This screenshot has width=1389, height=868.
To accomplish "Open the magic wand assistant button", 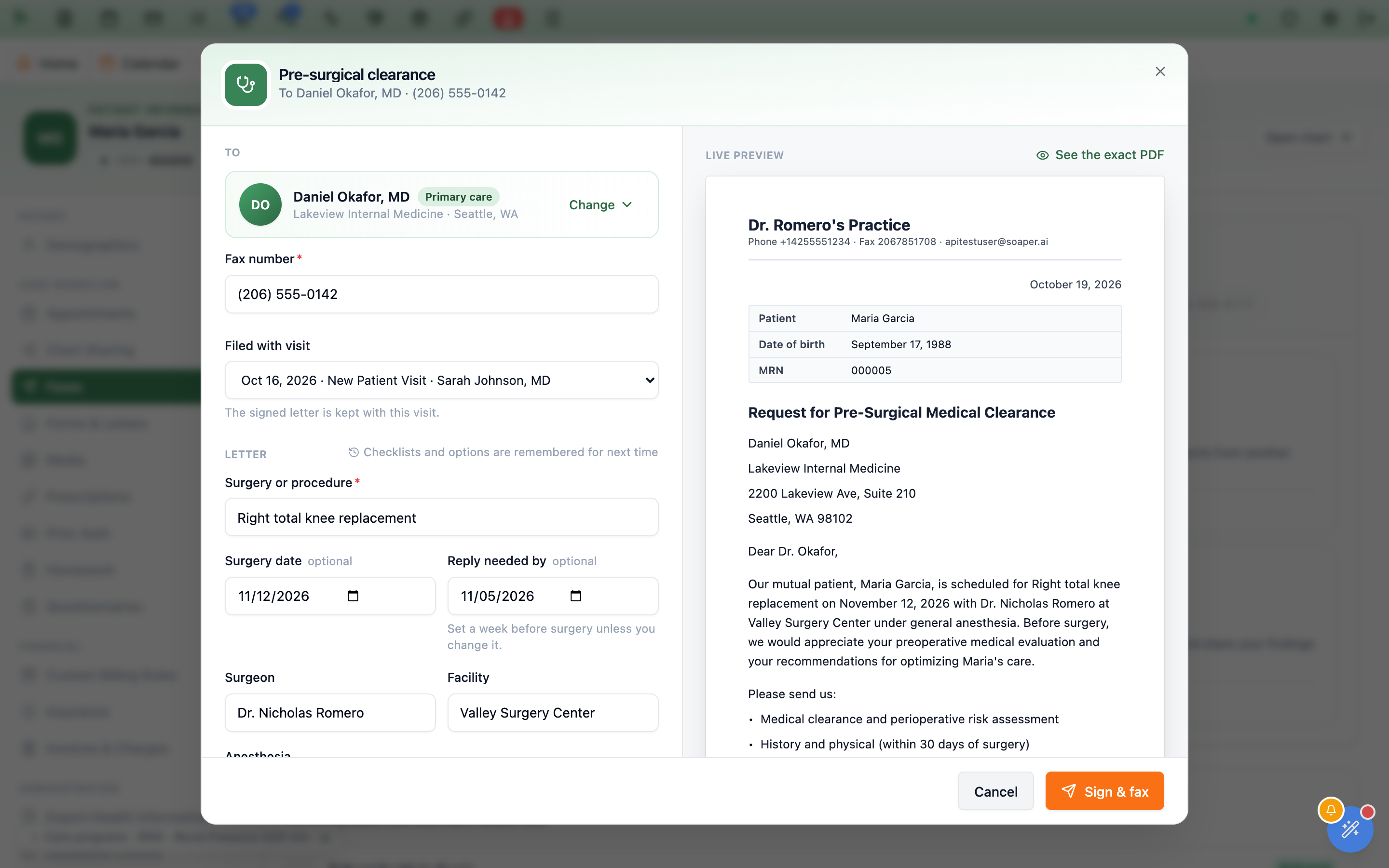I will (1350, 829).
